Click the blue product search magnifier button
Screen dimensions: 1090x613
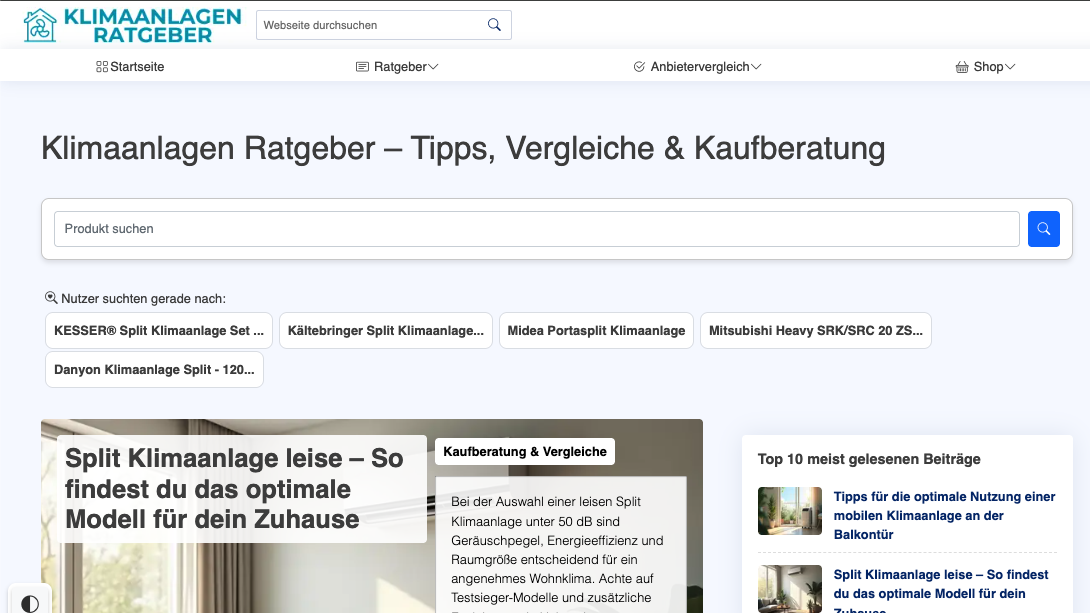pyautogui.click(x=1044, y=229)
